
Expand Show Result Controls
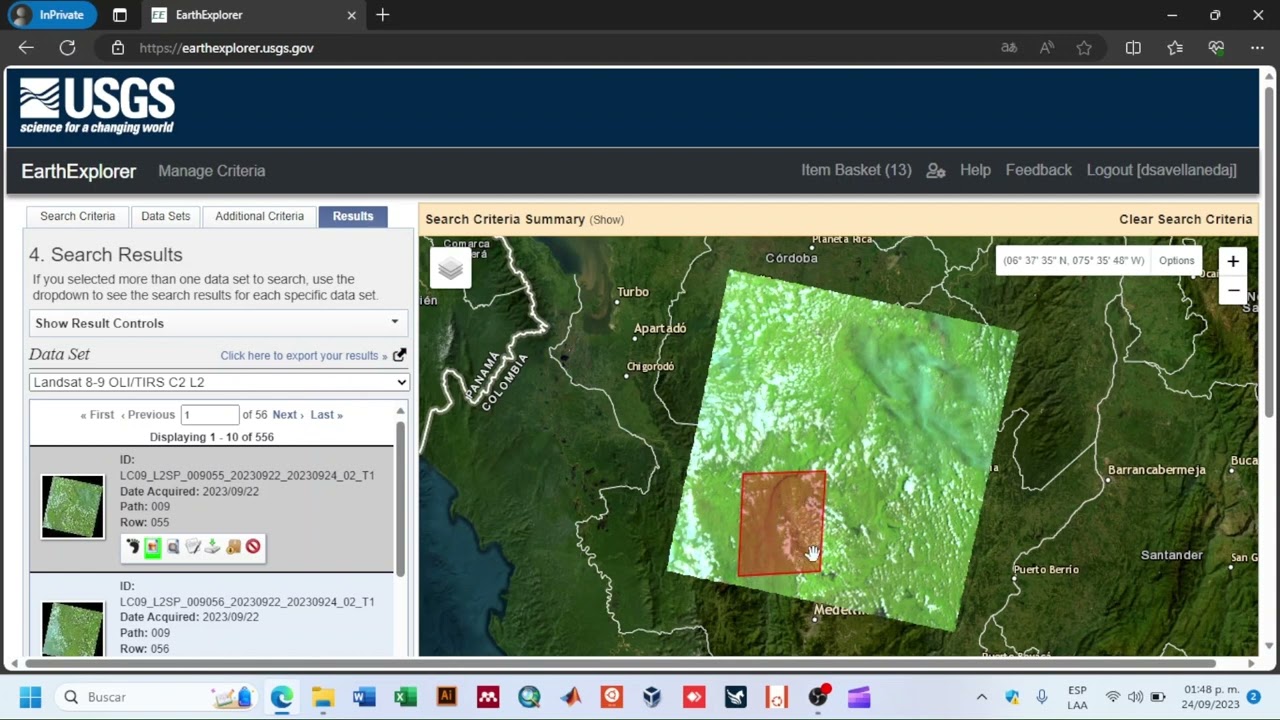click(x=219, y=323)
